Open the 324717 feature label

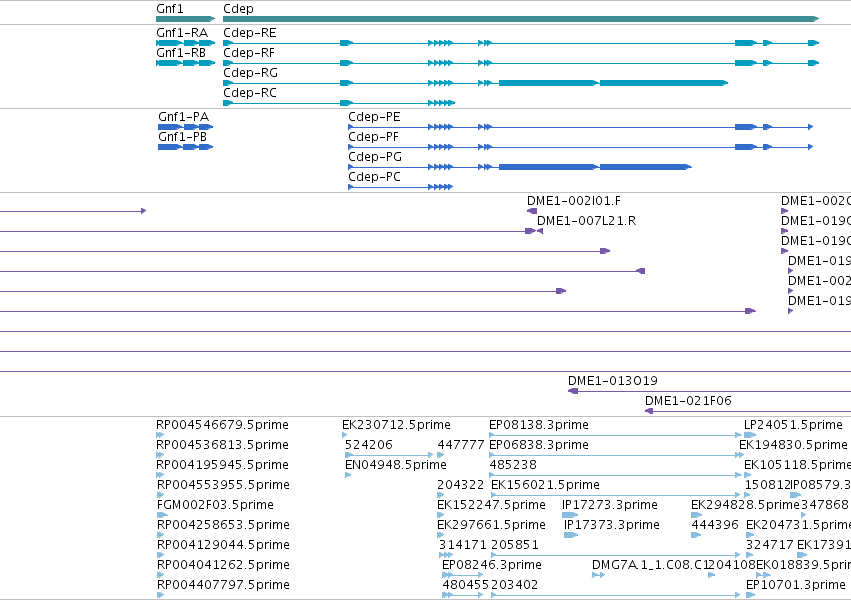coord(770,545)
